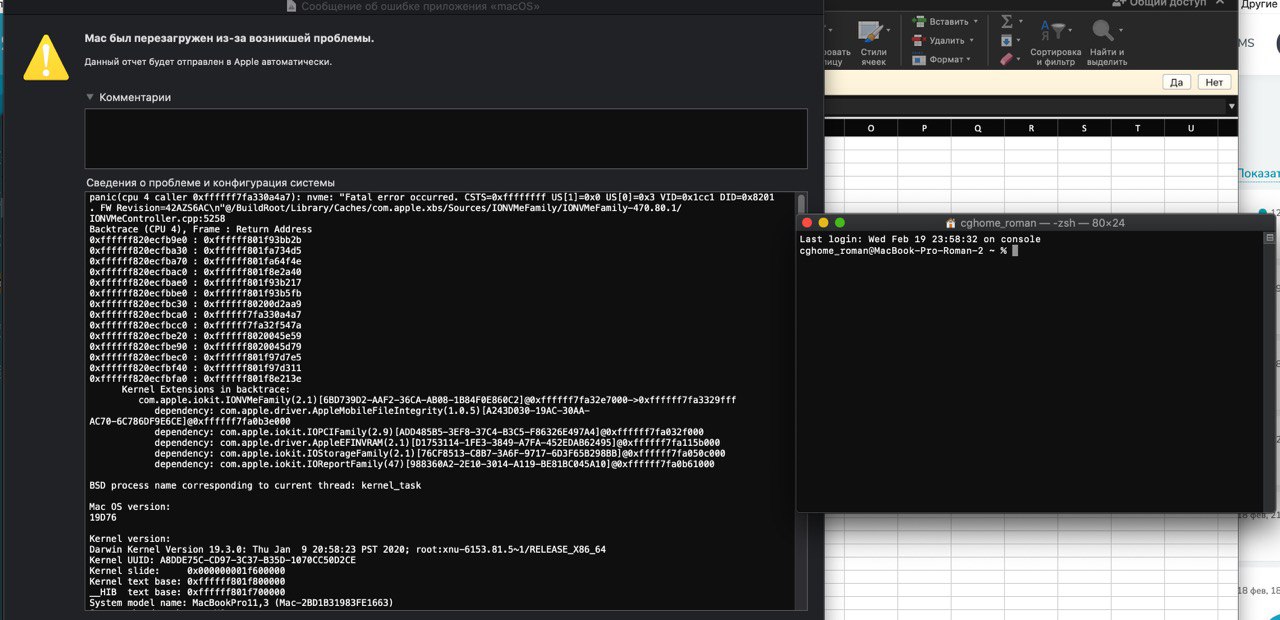Viewport: 1280px width, 620px height.
Task: Open the Вставить dropdown arrow
Action: click(x=974, y=21)
